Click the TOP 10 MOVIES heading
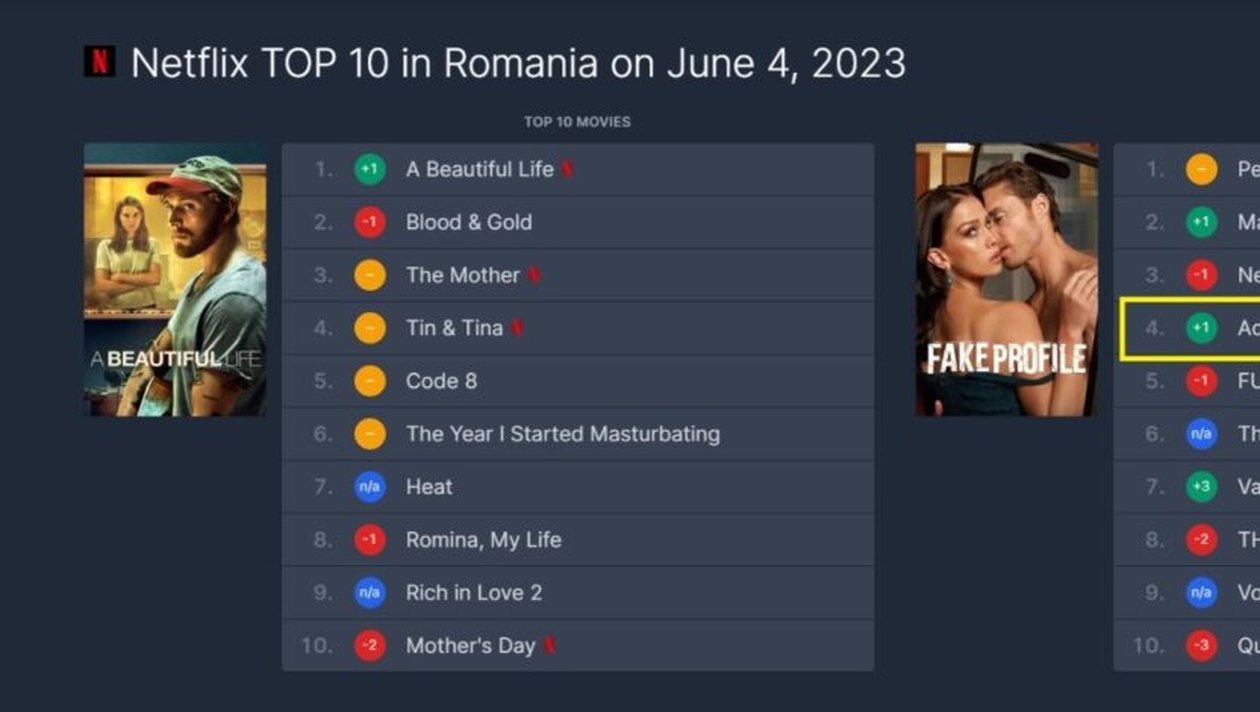This screenshot has width=1260, height=712. pyautogui.click(x=577, y=122)
